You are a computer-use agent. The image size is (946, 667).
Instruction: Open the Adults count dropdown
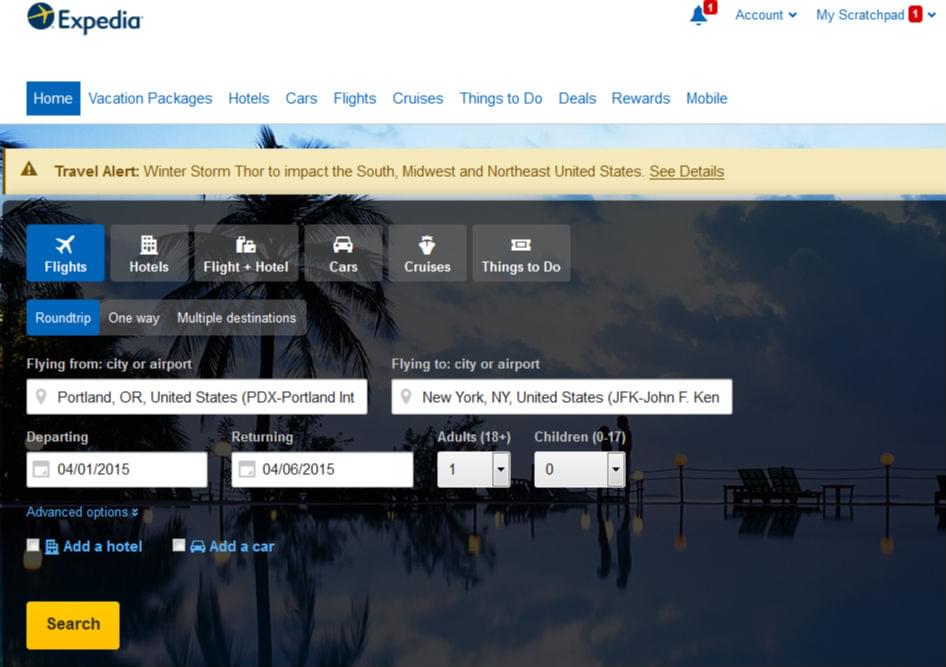[474, 469]
